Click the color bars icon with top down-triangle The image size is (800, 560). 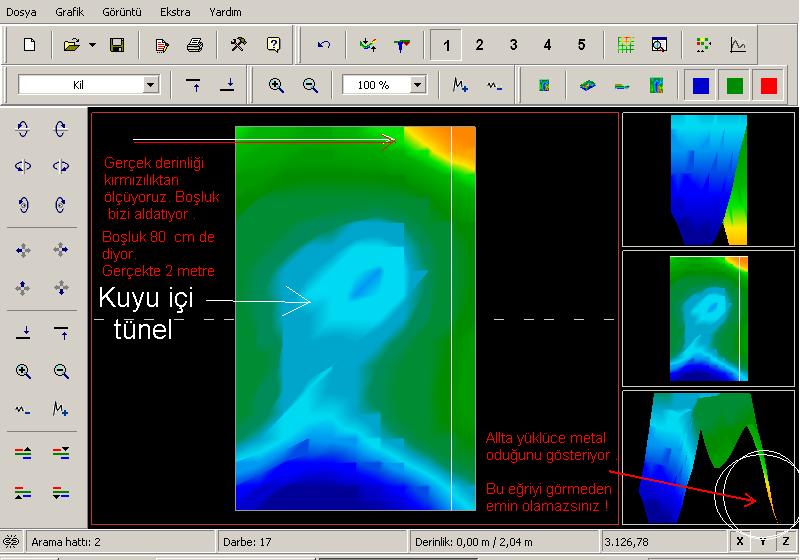tap(61, 453)
